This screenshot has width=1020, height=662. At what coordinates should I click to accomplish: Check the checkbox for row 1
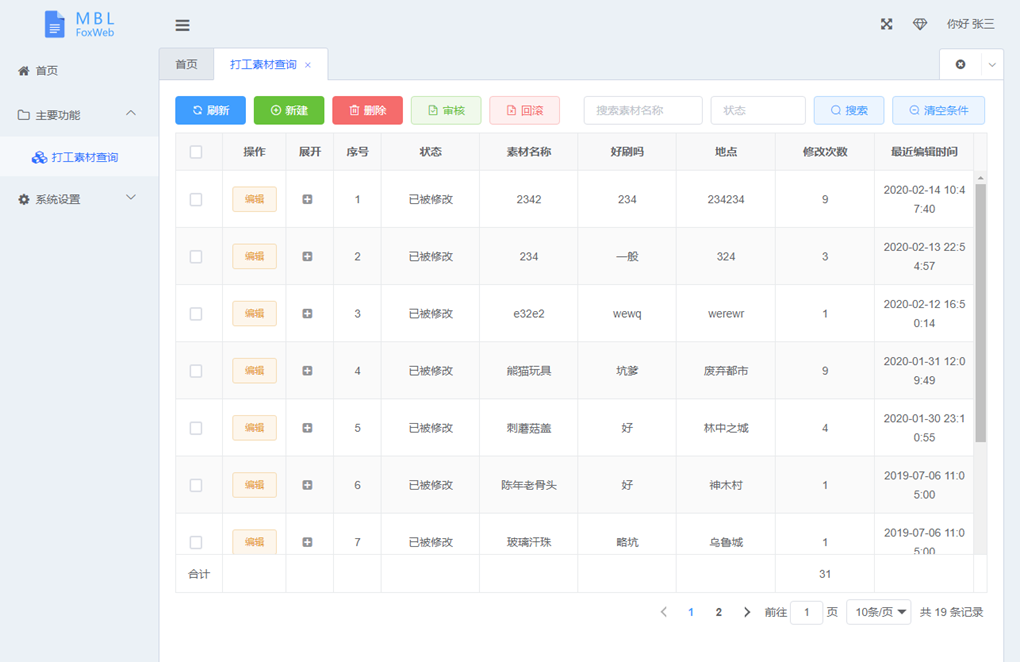coord(196,200)
